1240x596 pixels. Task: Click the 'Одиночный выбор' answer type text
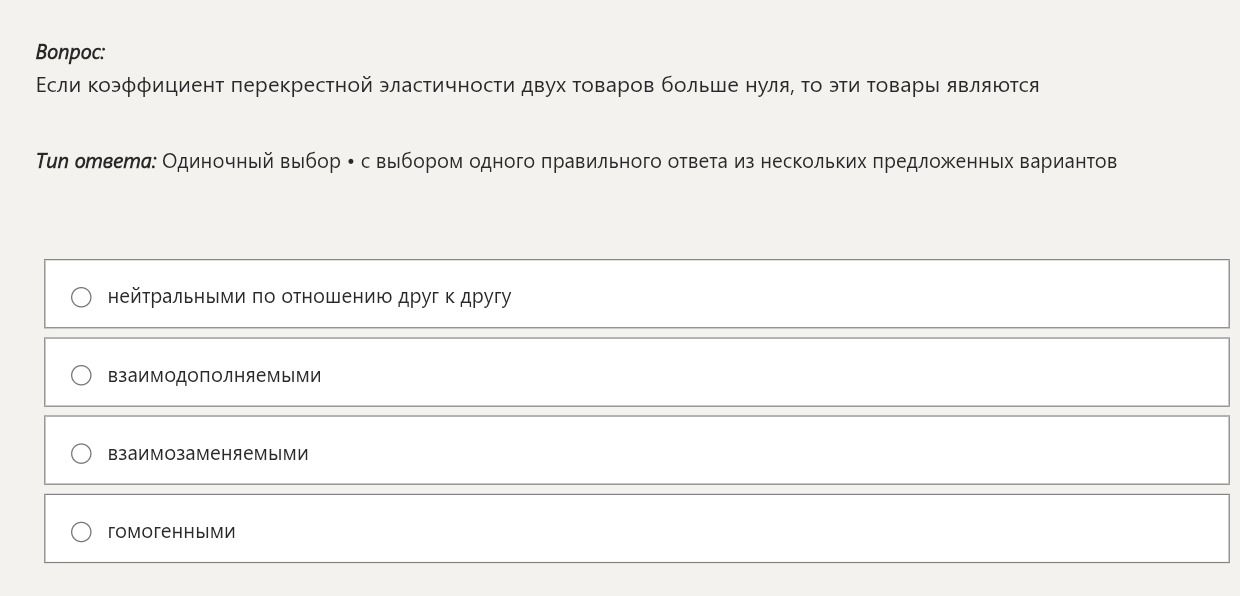pyautogui.click(x=251, y=161)
